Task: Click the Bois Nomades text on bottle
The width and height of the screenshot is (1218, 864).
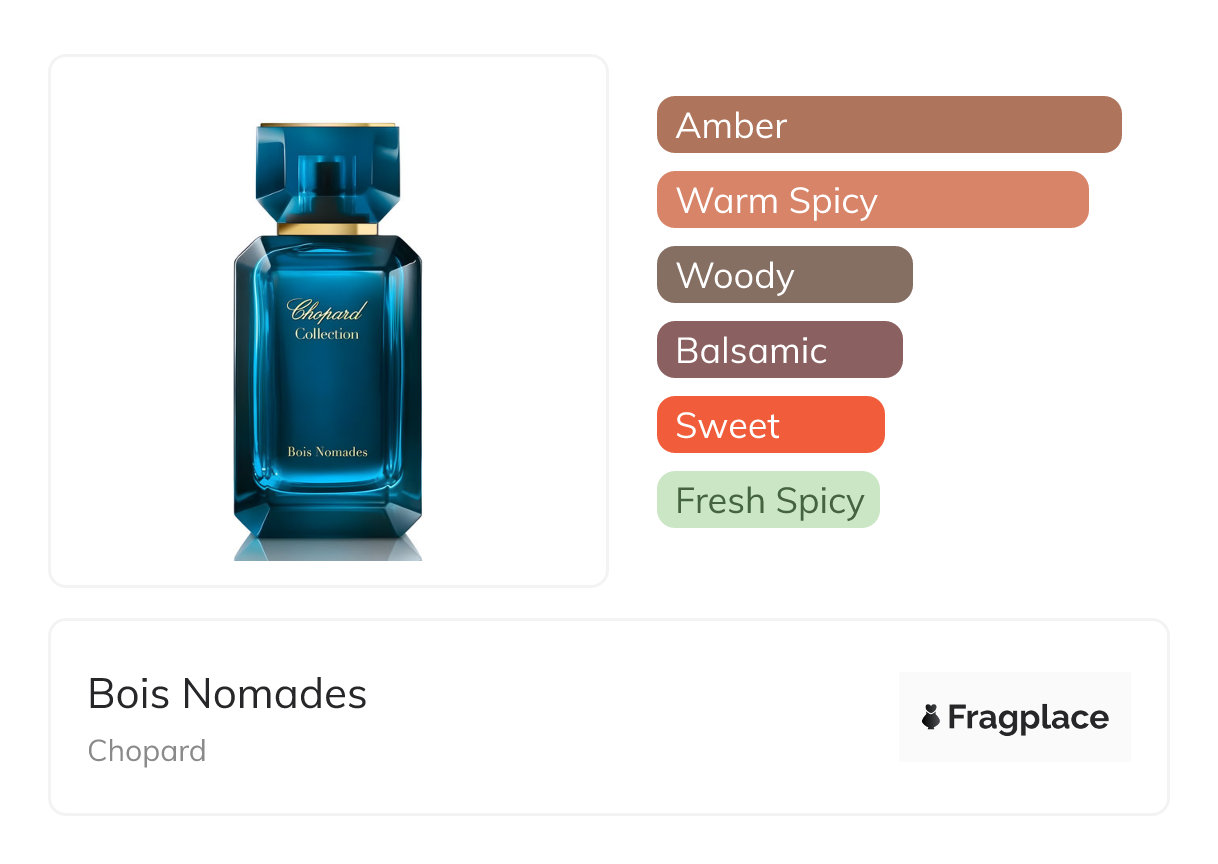Action: coord(327,452)
